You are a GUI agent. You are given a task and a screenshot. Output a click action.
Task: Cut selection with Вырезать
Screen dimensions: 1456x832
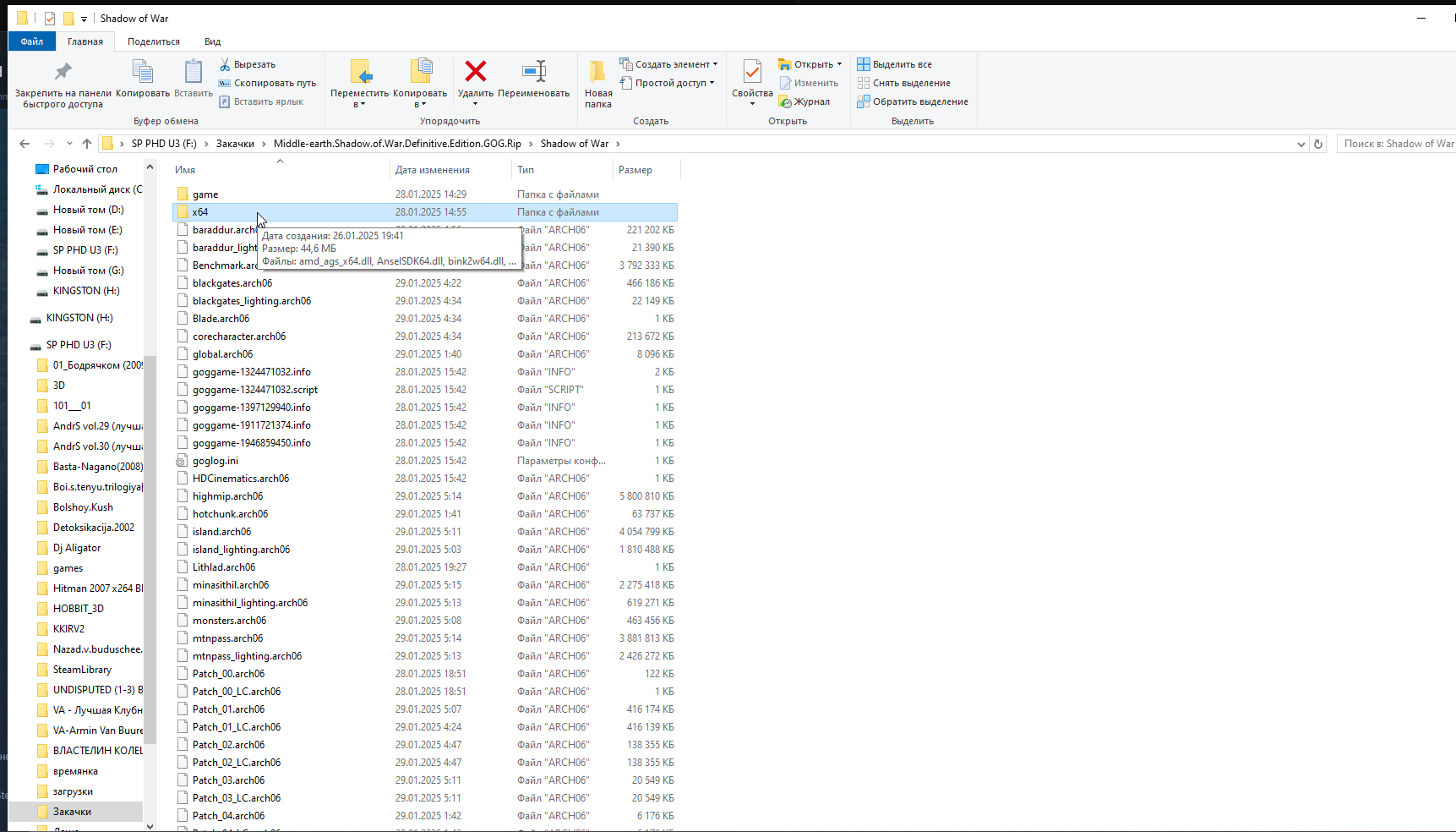click(248, 64)
